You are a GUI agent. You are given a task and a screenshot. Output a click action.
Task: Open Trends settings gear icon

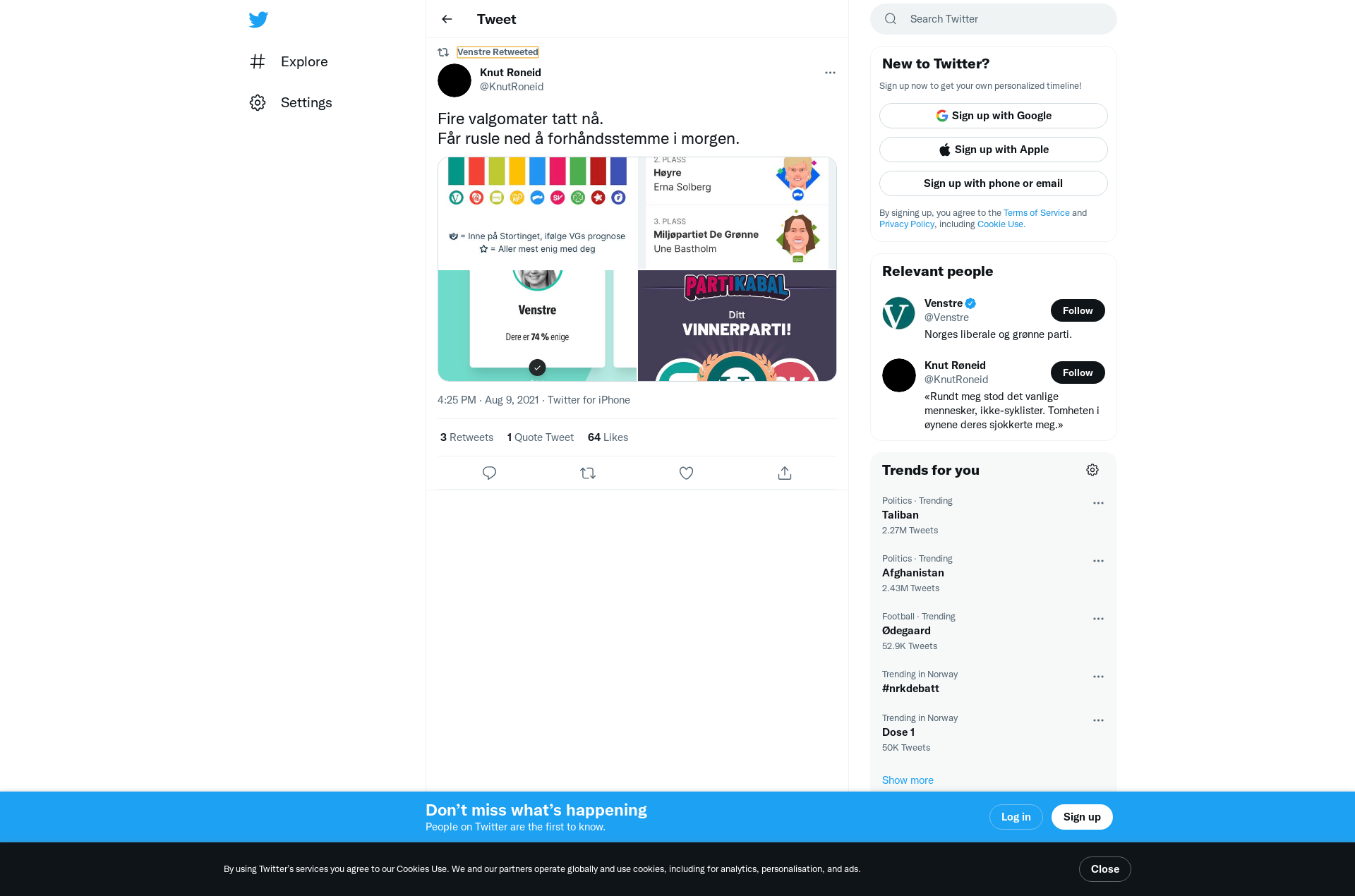pyautogui.click(x=1092, y=470)
